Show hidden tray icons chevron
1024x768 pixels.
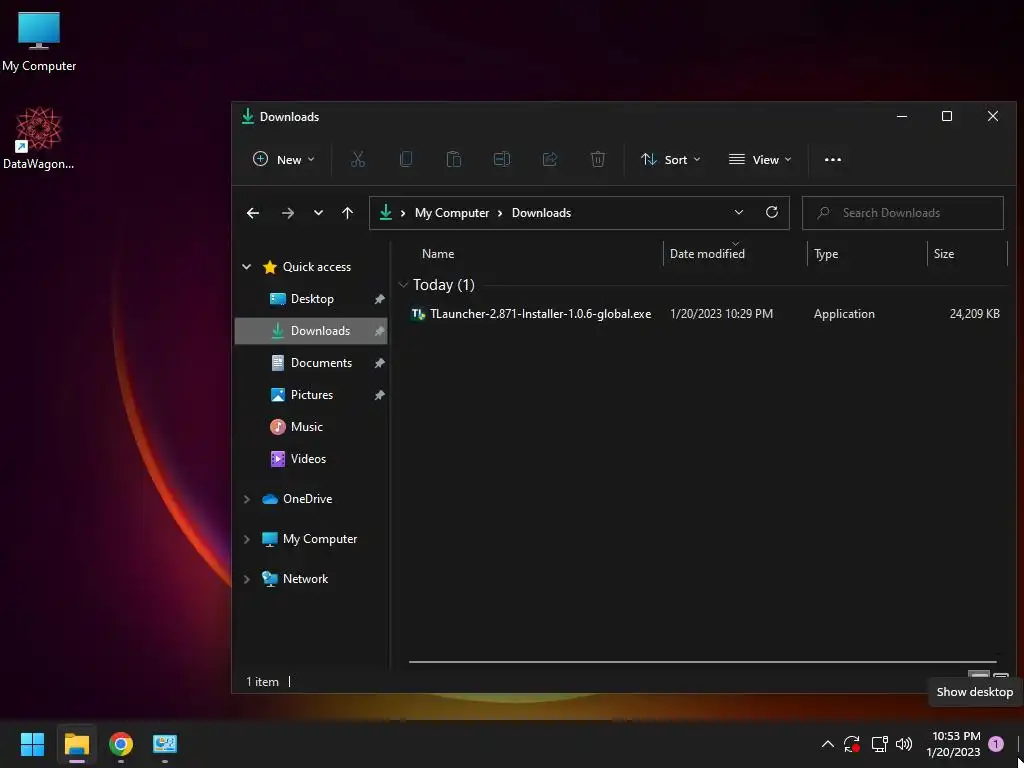point(827,744)
